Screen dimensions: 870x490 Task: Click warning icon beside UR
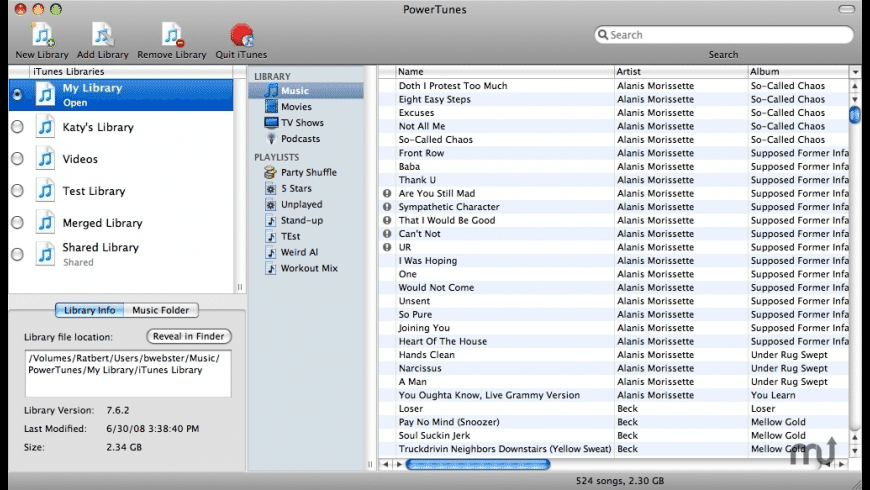[387, 247]
